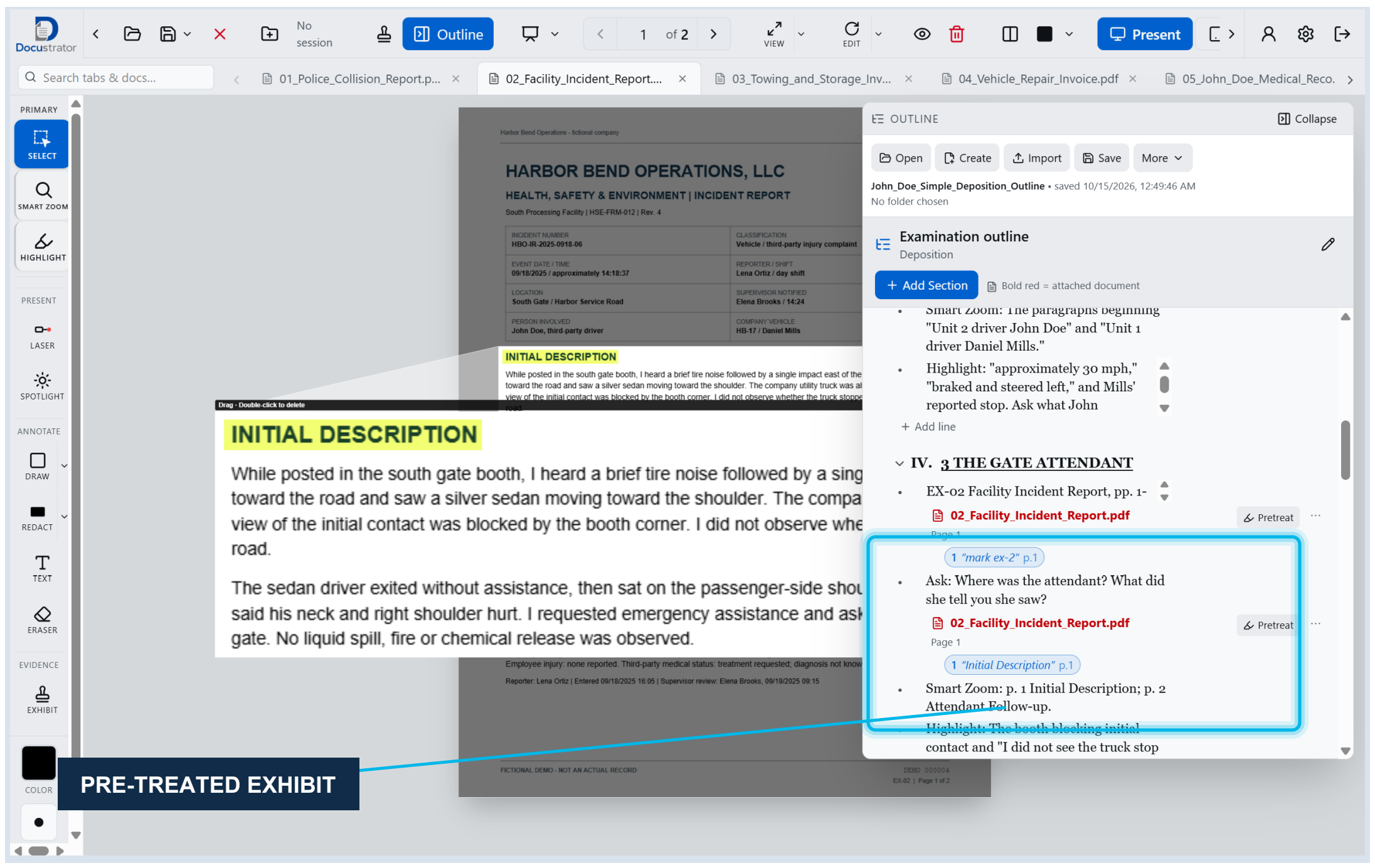The height and width of the screenshot is (868, 1375).
Task: Click Collapse in the outline header
Action: click(1307, 119)
